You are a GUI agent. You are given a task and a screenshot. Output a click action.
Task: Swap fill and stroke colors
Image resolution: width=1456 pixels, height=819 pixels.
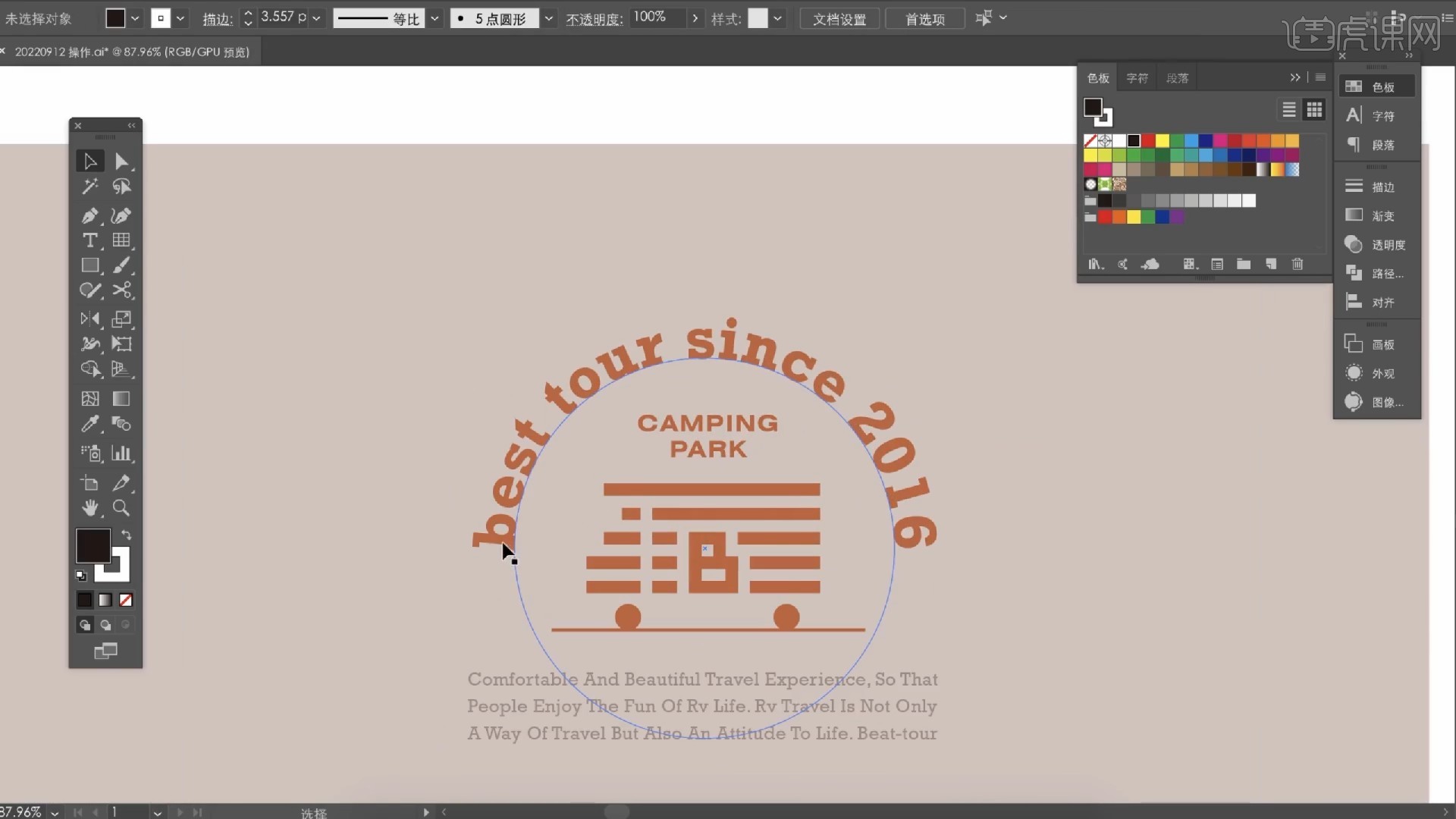click(x=127, y=535)
